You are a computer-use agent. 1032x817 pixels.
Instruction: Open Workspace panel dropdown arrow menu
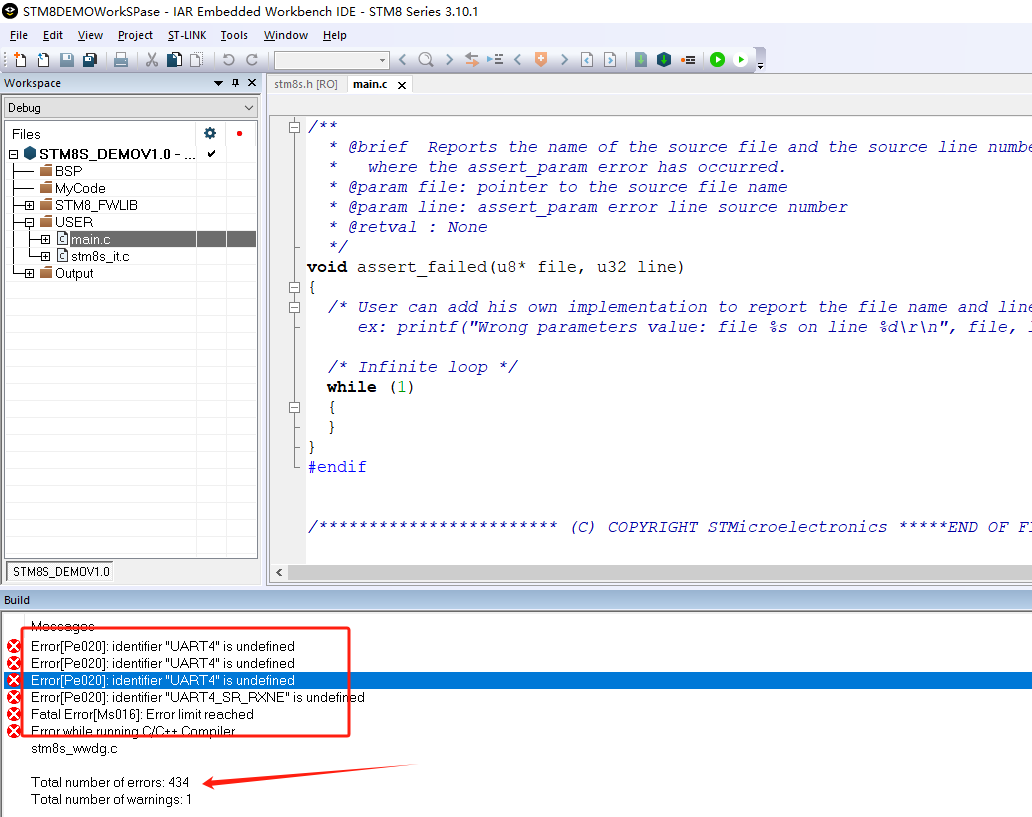pos(219,83)
